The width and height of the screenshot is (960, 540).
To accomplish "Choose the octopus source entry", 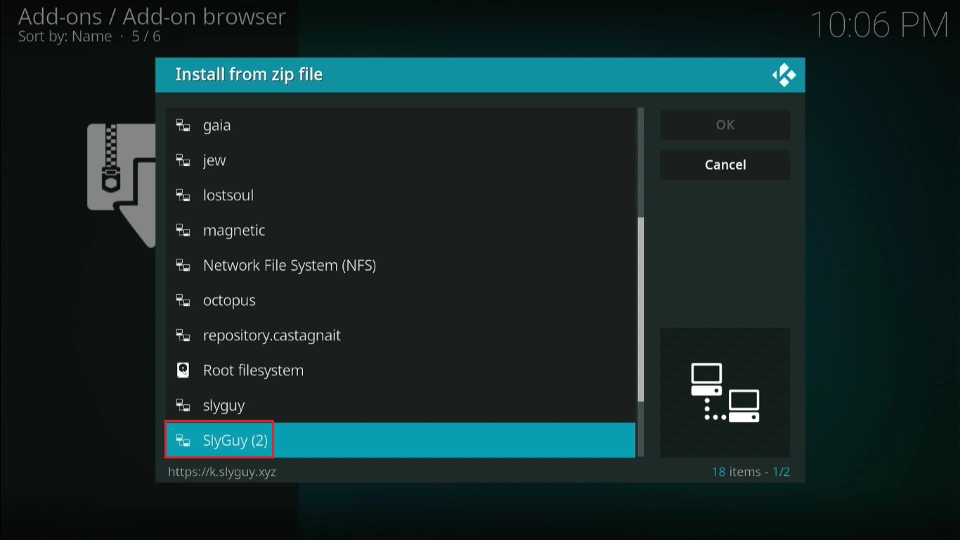I will (x=229, y=301).
